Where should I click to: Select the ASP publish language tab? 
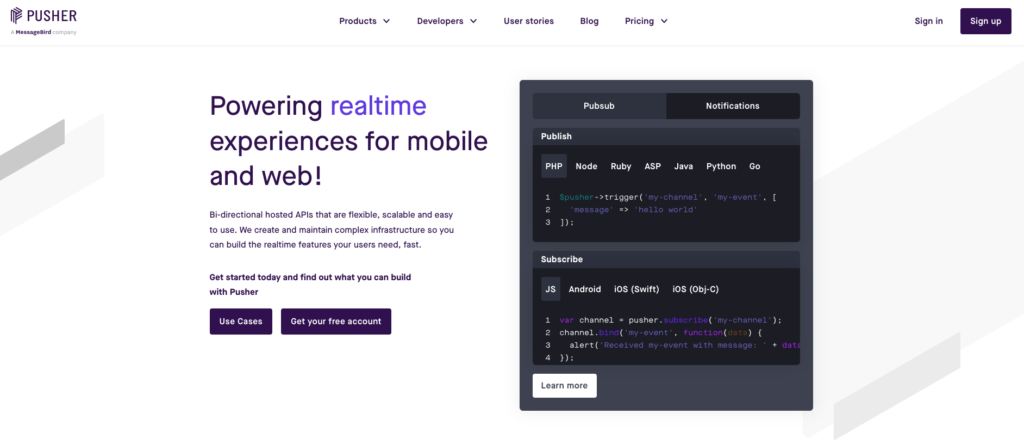pos(652,166)
